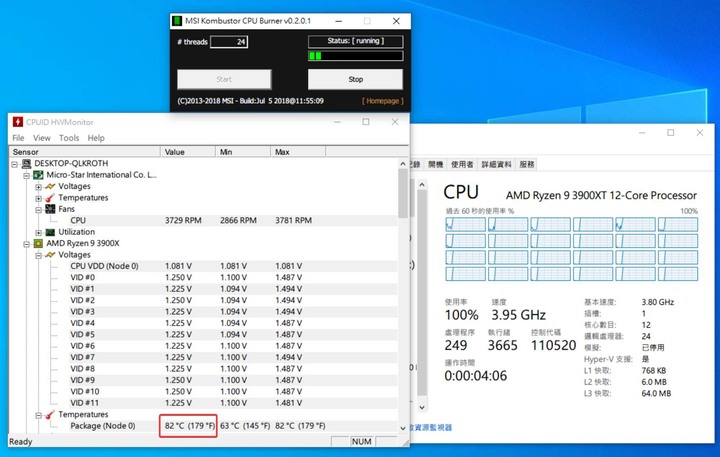720x457 pixels.
Task: Open the File menu in HWMonitor
Action: (18, 138)
